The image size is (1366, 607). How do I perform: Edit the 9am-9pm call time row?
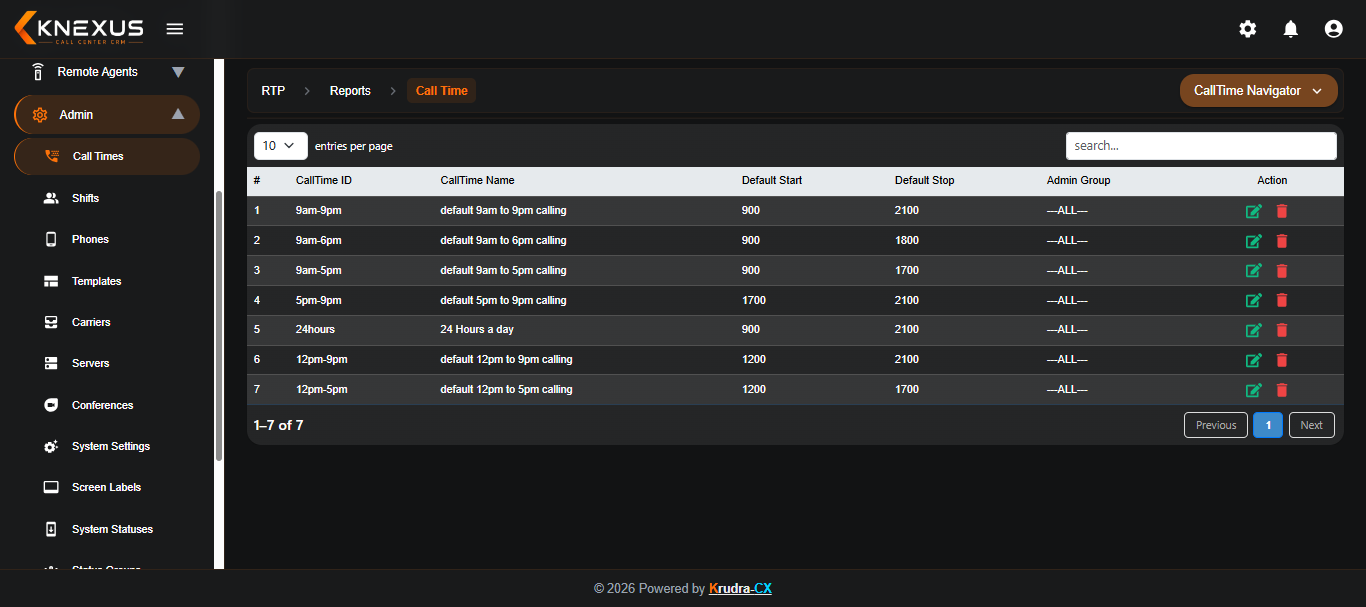[x=1253, y=211]
